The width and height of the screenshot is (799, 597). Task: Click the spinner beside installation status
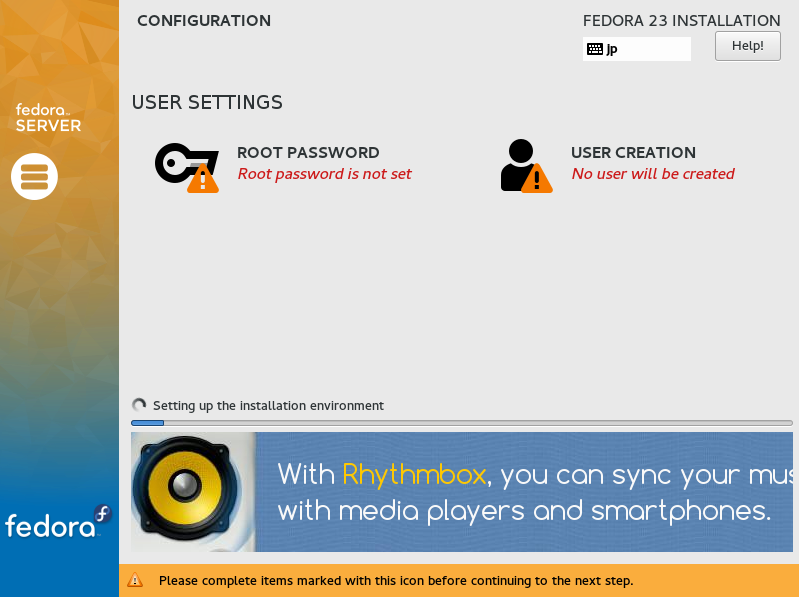(x=139, y=405)
